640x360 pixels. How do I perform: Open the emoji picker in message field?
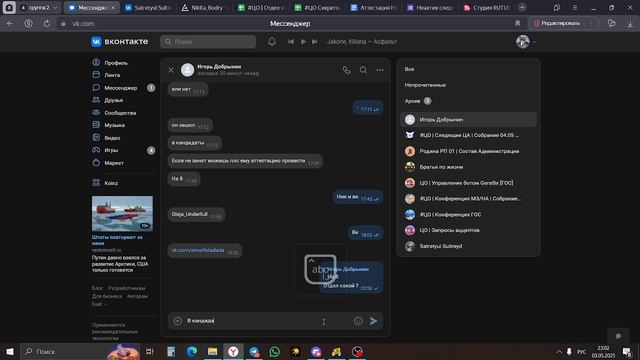point(358,321)
